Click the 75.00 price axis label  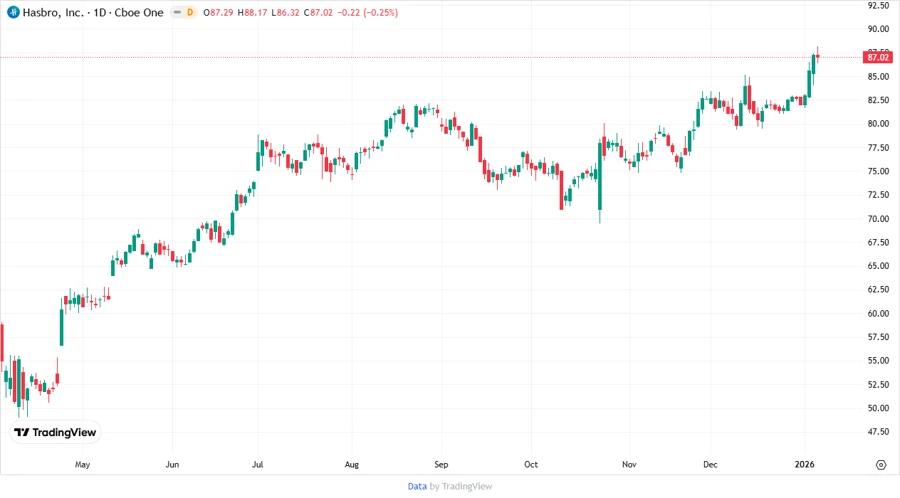878,171
